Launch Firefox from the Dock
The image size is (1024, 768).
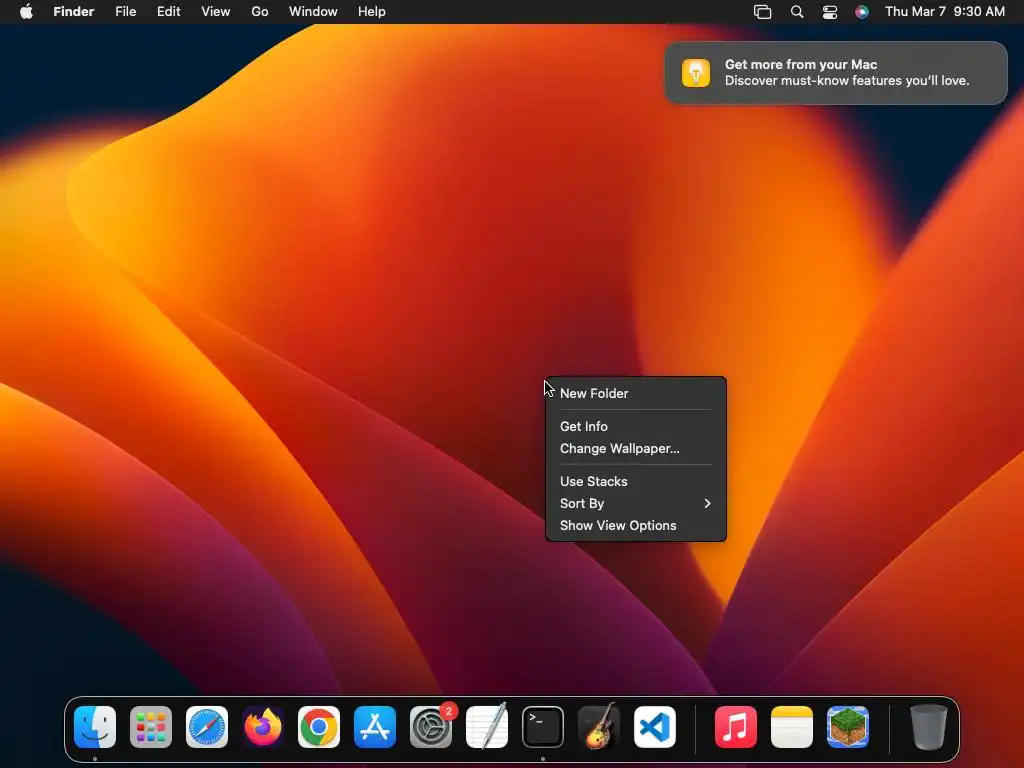[263, 726]
